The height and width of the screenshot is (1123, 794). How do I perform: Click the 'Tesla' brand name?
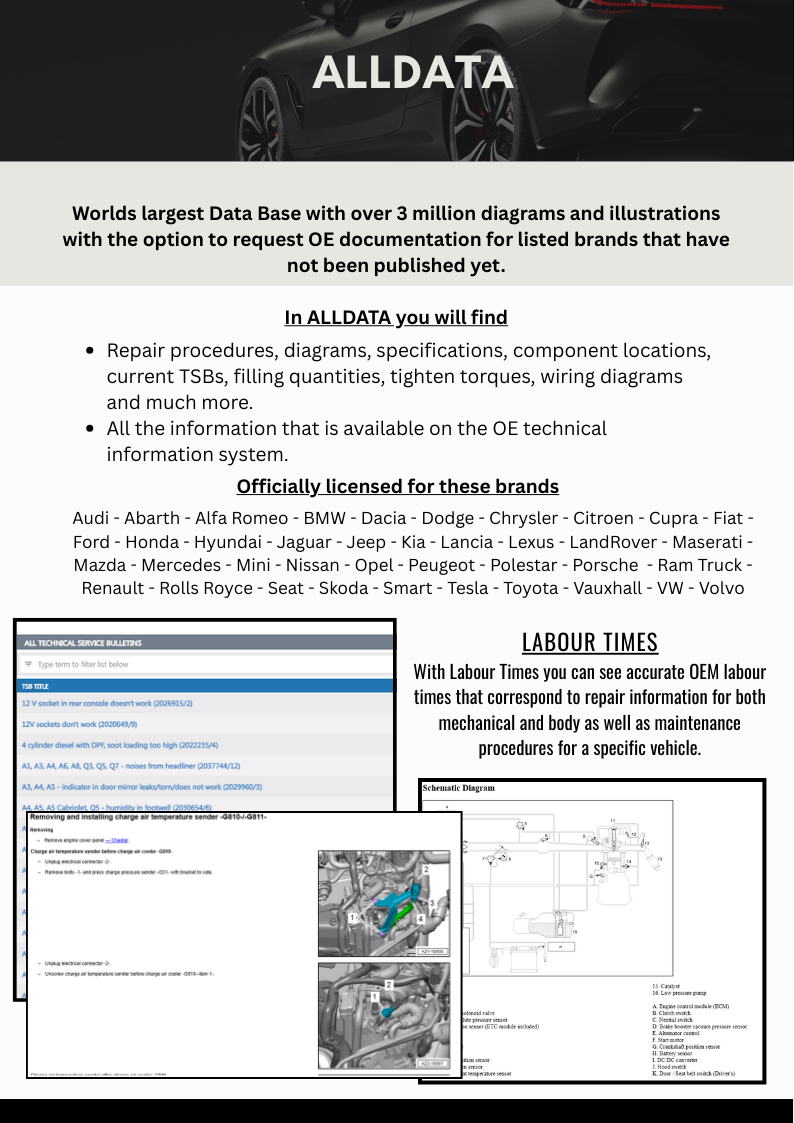tap(467, 588)
